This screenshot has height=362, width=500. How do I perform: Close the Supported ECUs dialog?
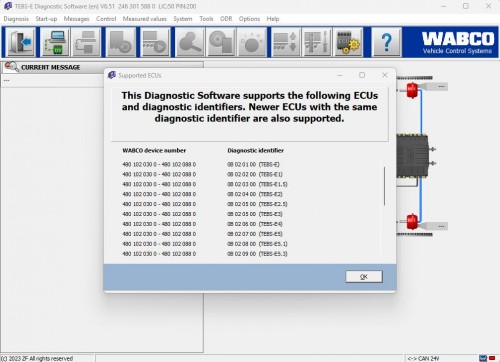pyautogui.click(x=385, y=75)
